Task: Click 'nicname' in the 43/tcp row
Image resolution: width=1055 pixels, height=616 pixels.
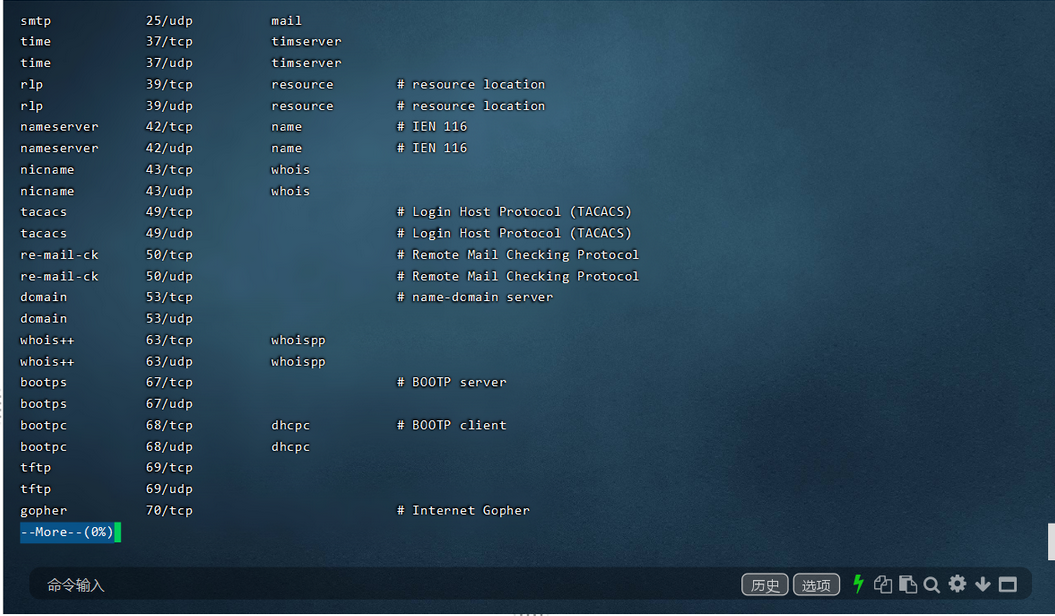Action: (x=47, y=169)
